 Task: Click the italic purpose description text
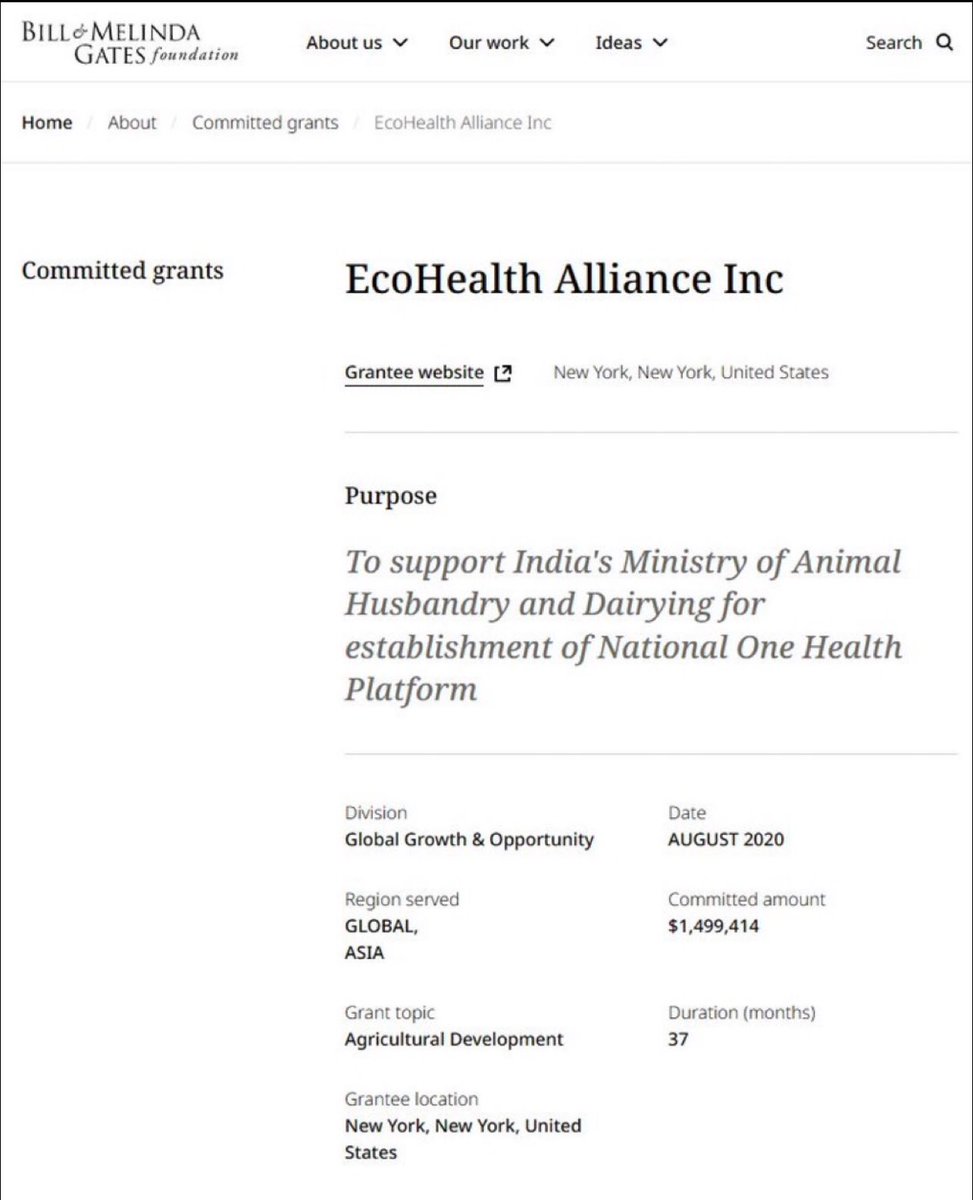(622, 625)
